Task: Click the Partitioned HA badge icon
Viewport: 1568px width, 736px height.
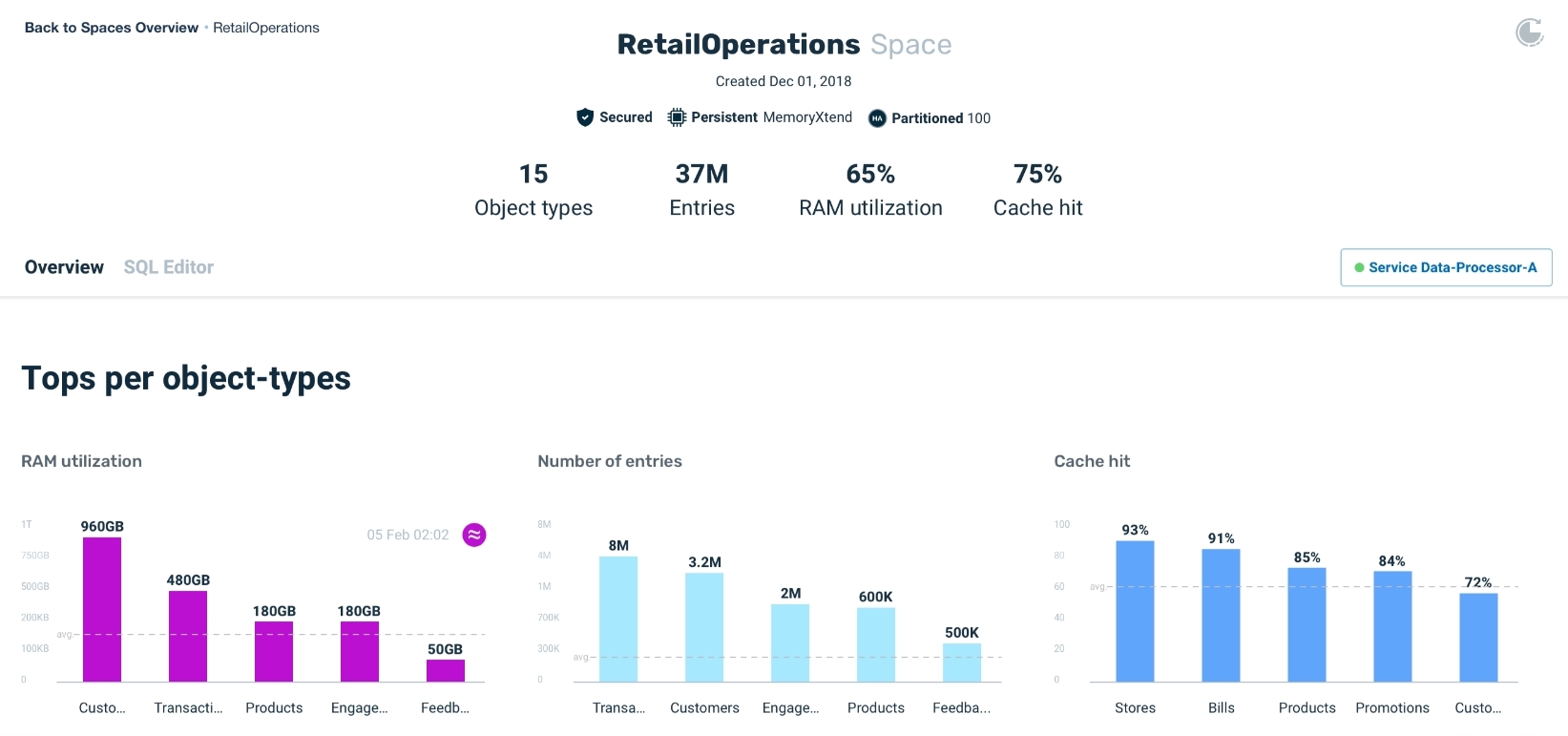Action: pyautogui.click(x=877, y=118)
